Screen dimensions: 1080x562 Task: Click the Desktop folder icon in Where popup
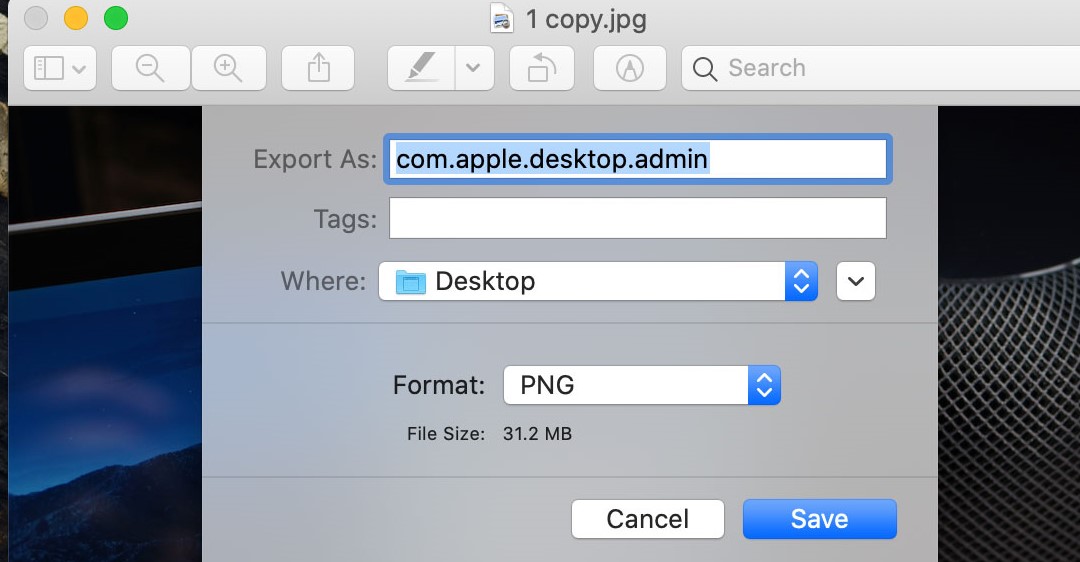(411, 282)
